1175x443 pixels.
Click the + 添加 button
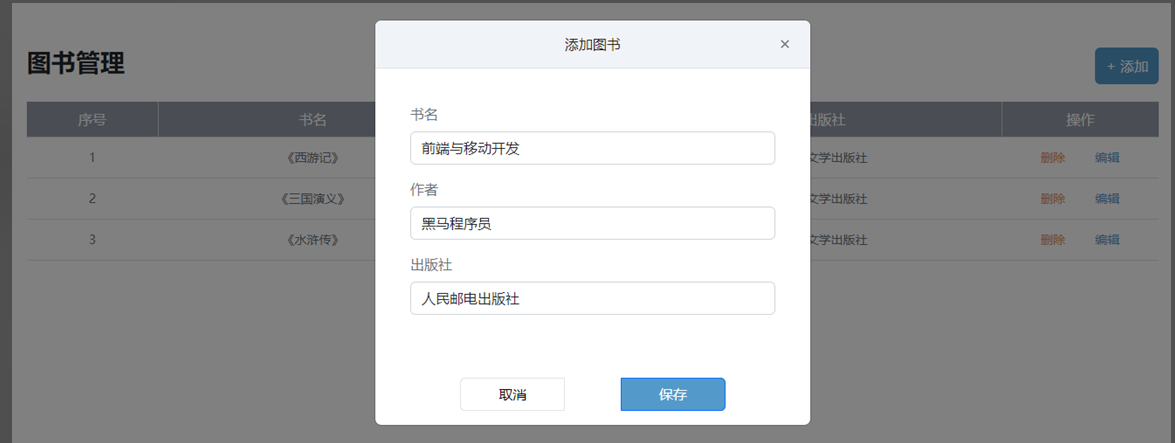coord(1126,66)
